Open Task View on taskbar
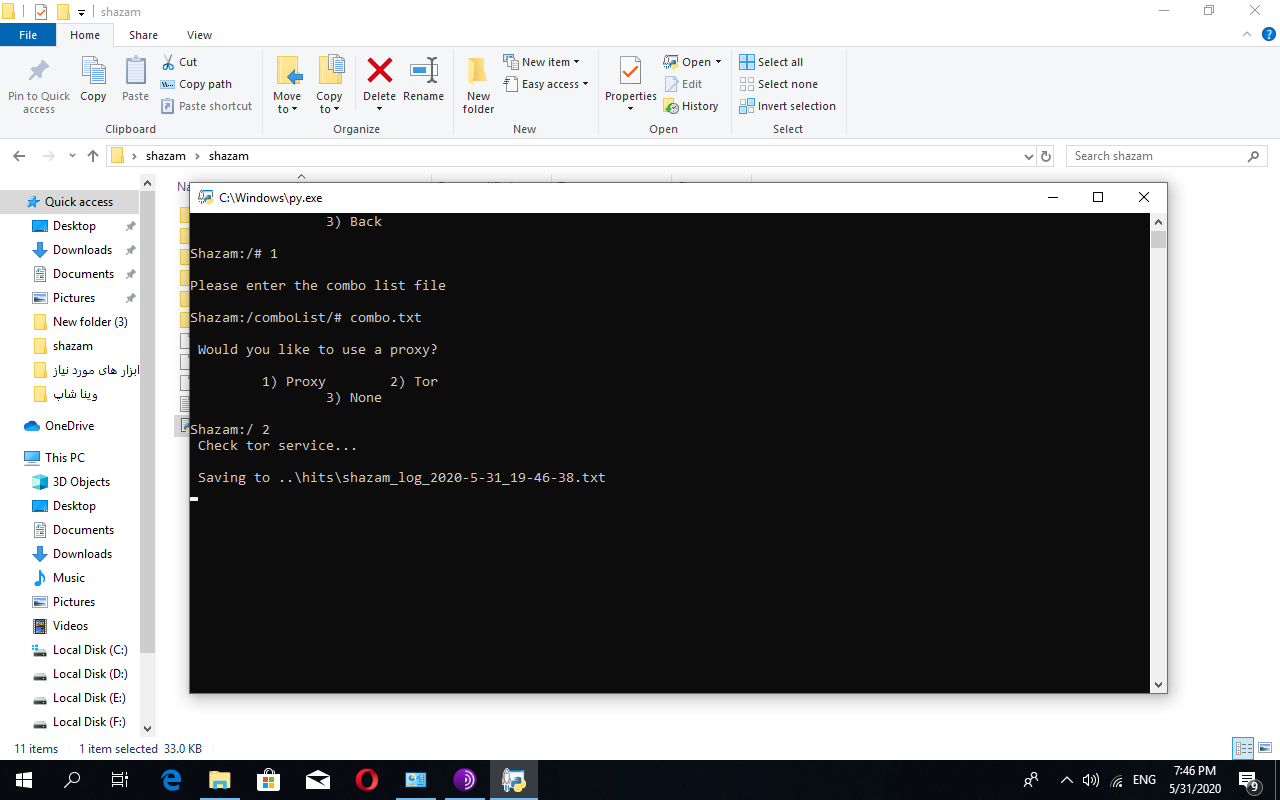 coord(120,779)
